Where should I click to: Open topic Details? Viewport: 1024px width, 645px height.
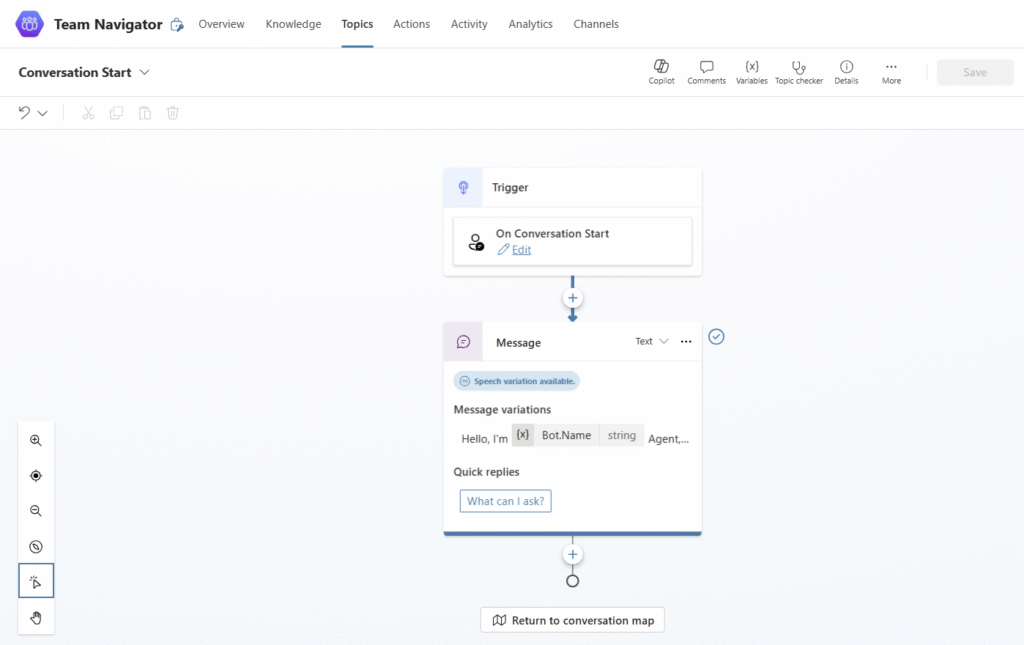846,72
